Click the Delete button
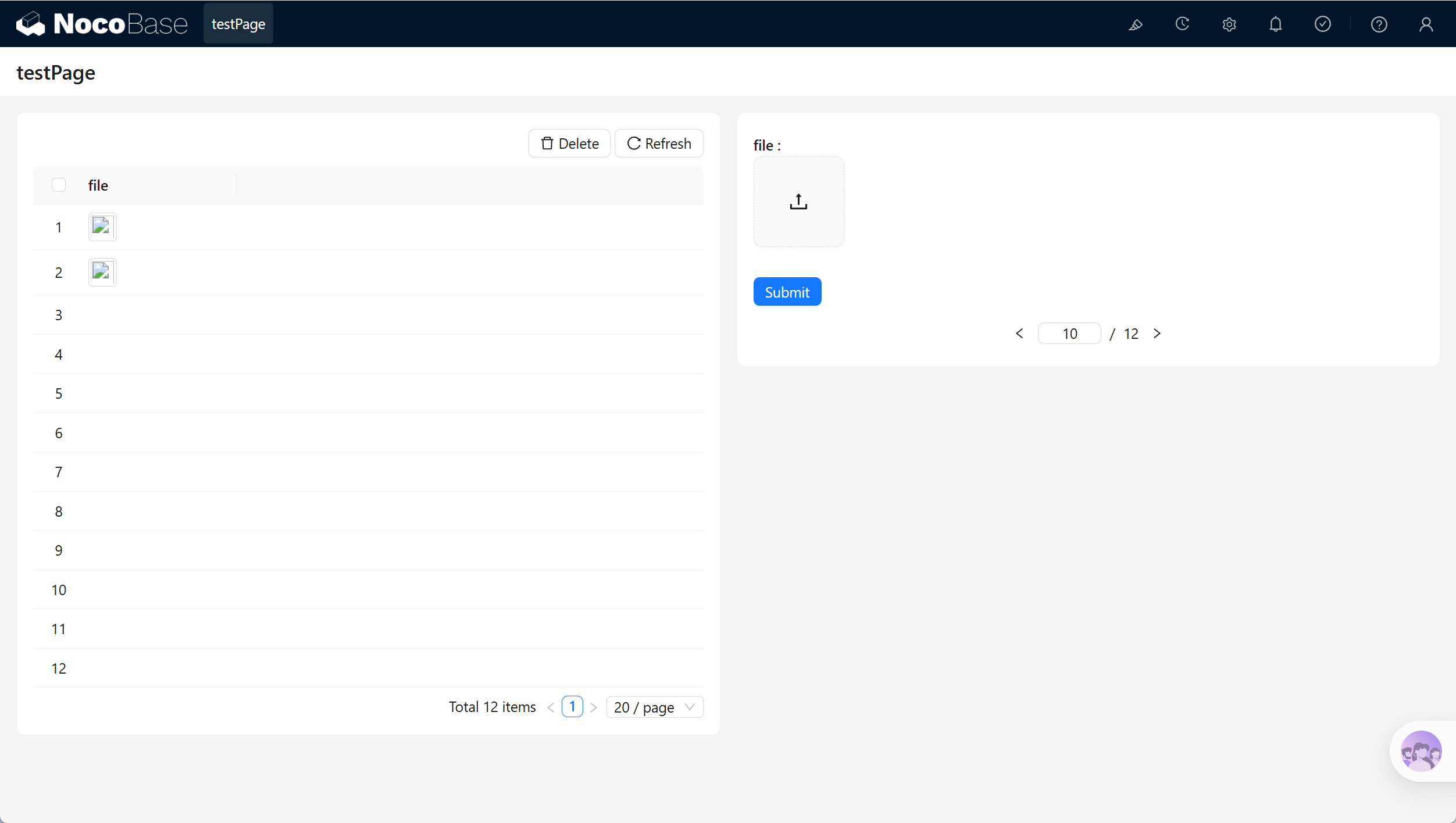The image size is (1456, 823). pyautogui.click(x=569, y=144)
